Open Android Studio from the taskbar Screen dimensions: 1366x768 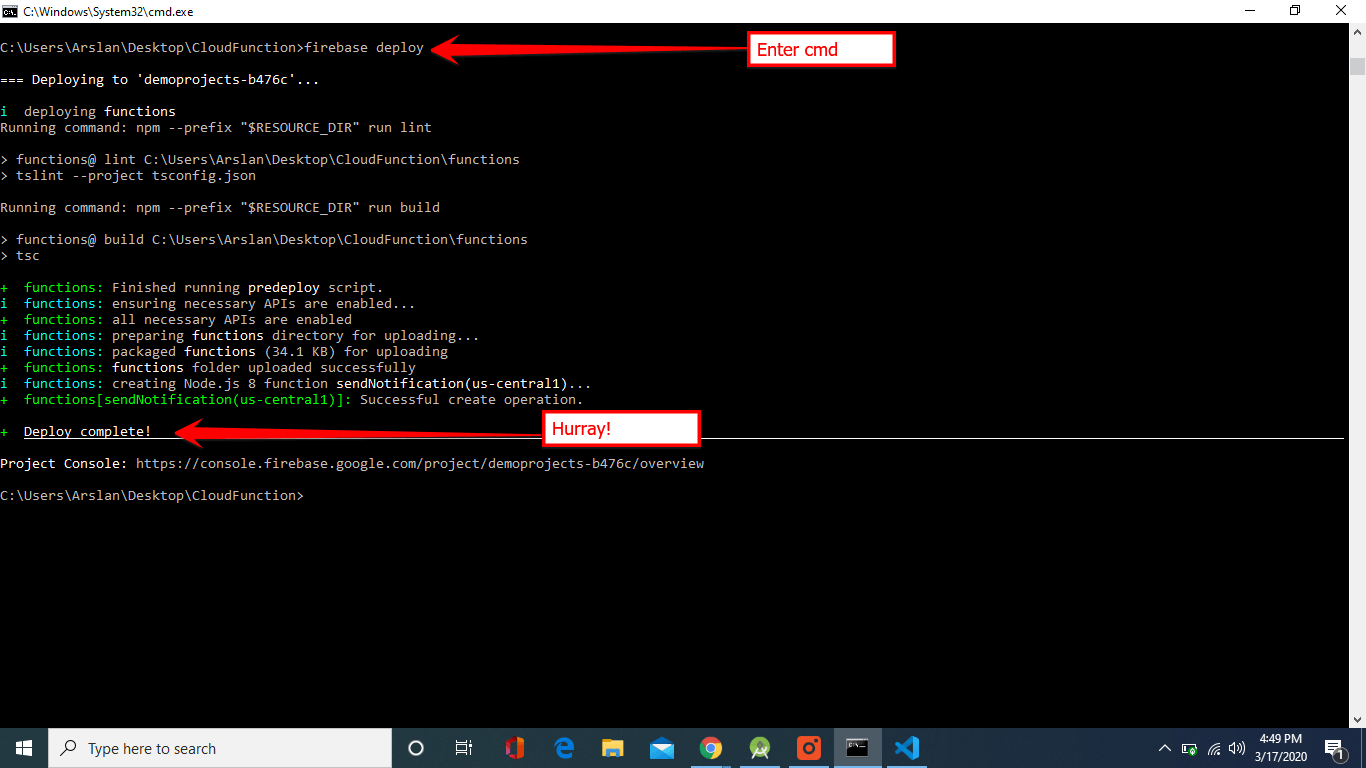pyautogui.click(x=760, y=748)
